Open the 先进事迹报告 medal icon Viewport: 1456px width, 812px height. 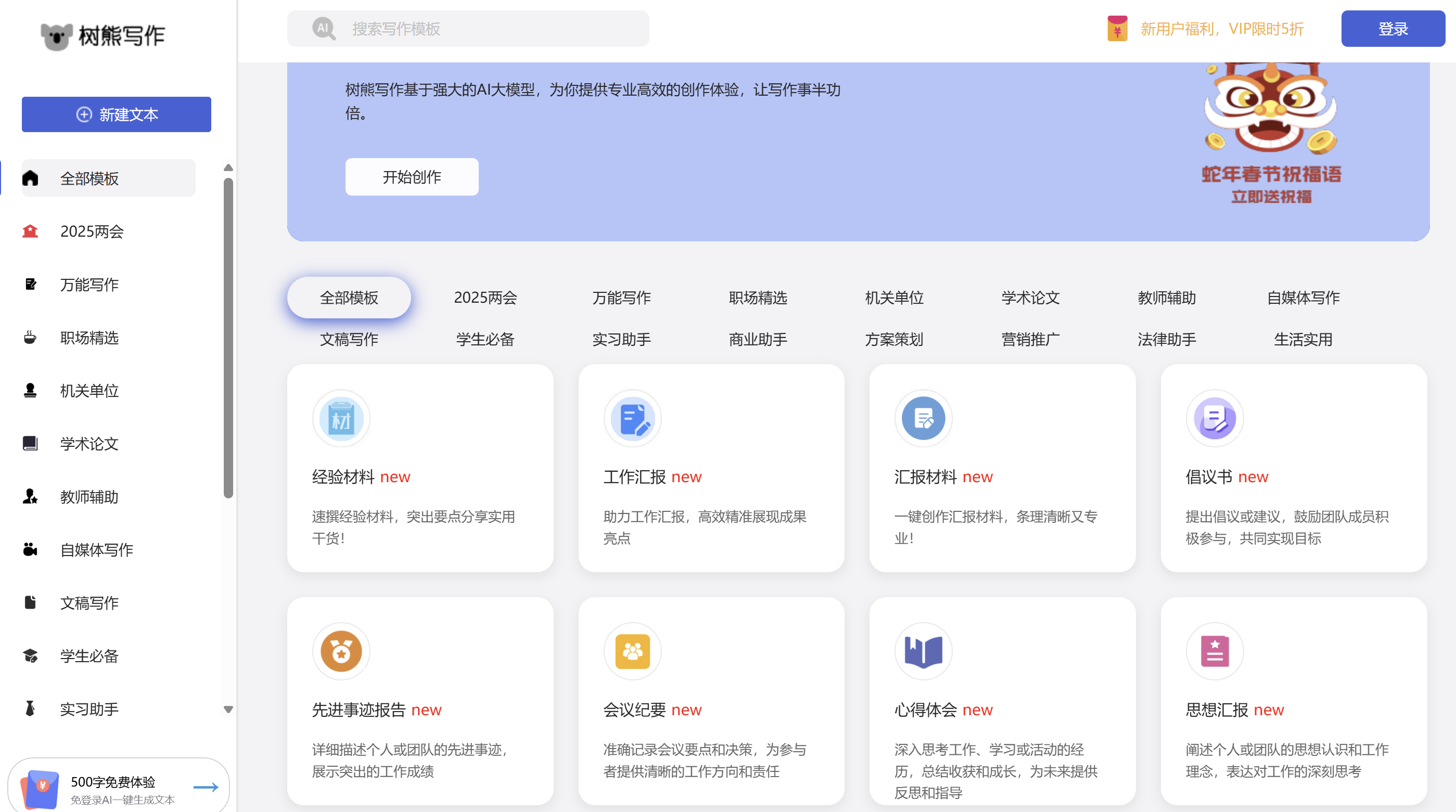tap(341, 651)
